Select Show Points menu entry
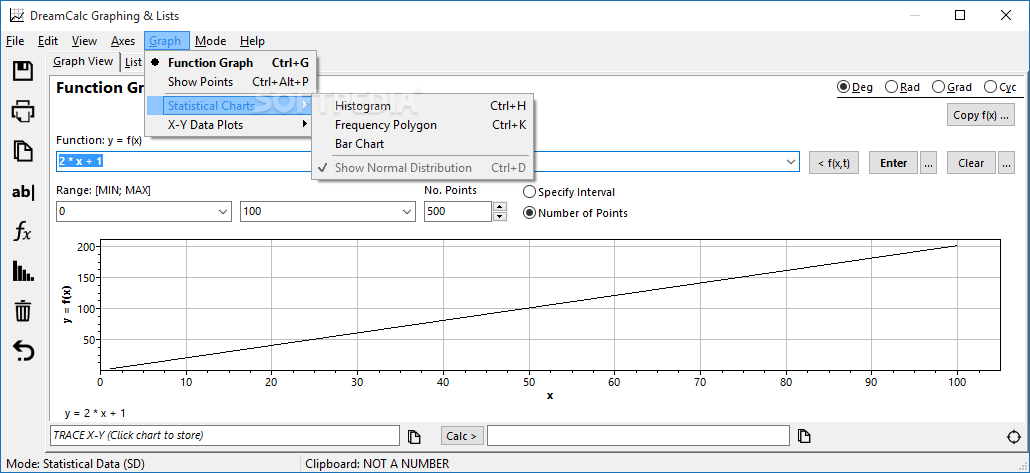 point(230,82)
